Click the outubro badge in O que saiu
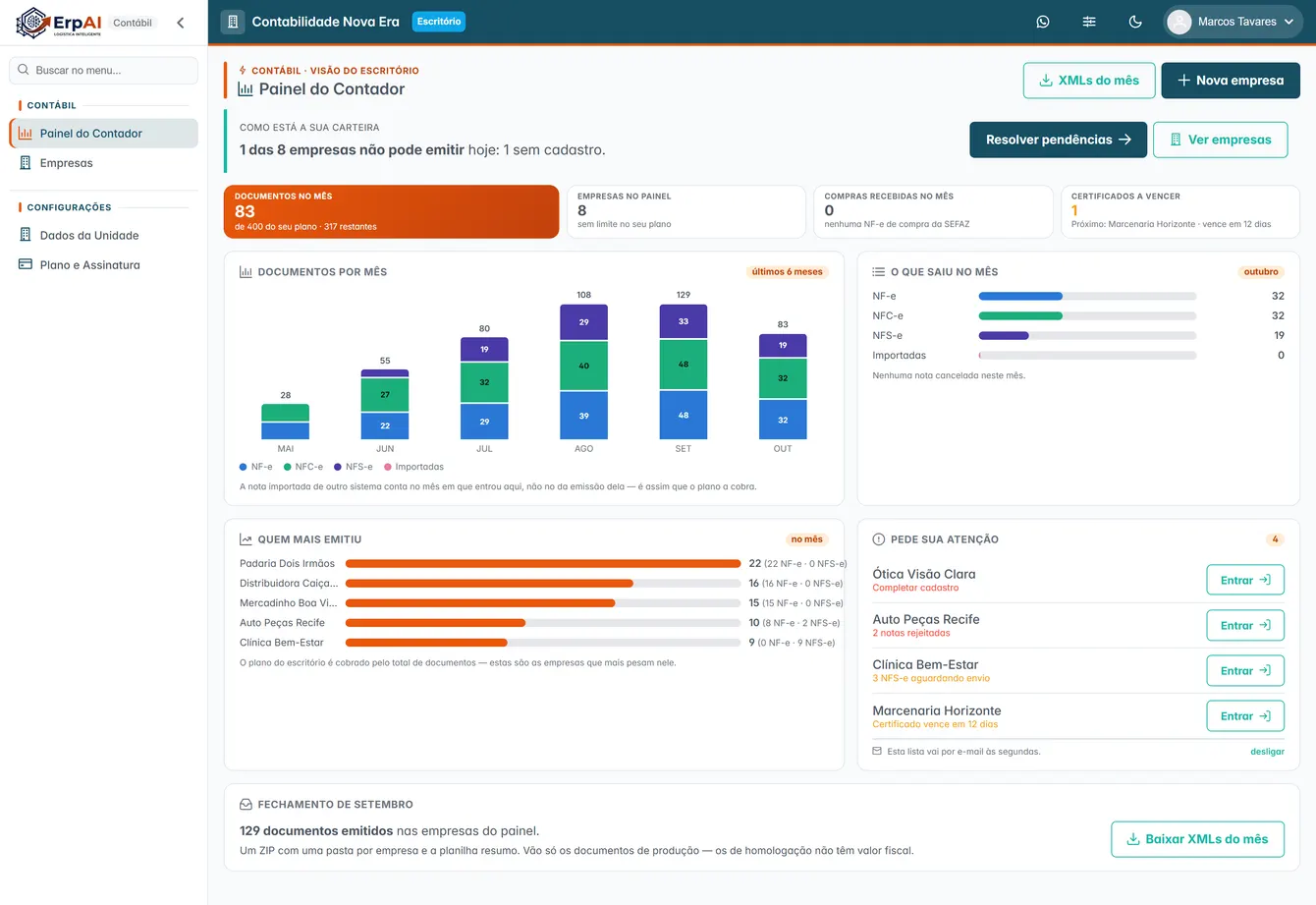 tap(1261, 272)
